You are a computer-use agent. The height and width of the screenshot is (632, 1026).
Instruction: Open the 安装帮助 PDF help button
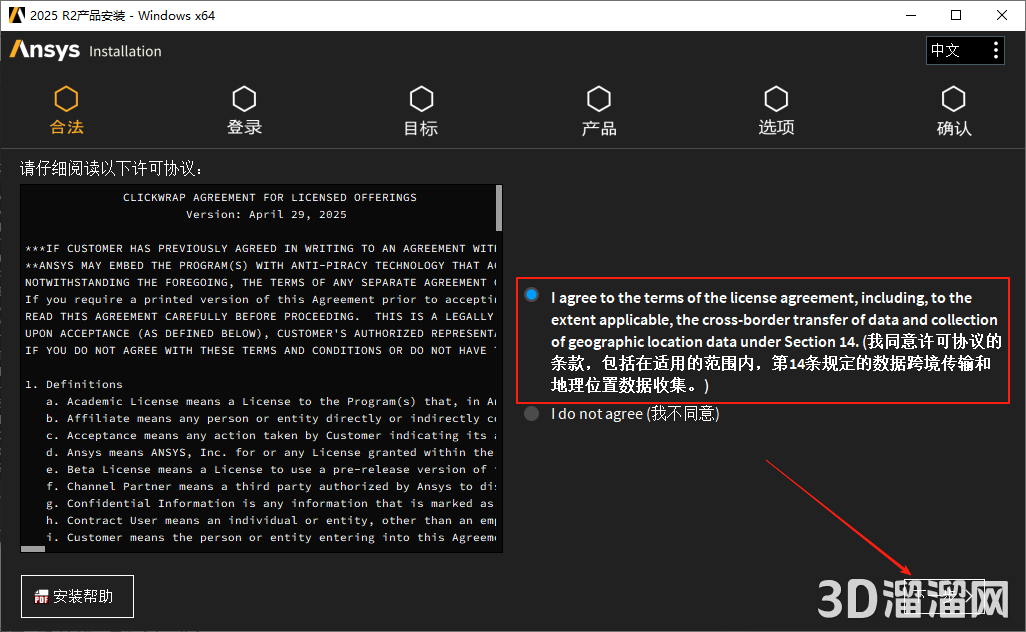77,596
